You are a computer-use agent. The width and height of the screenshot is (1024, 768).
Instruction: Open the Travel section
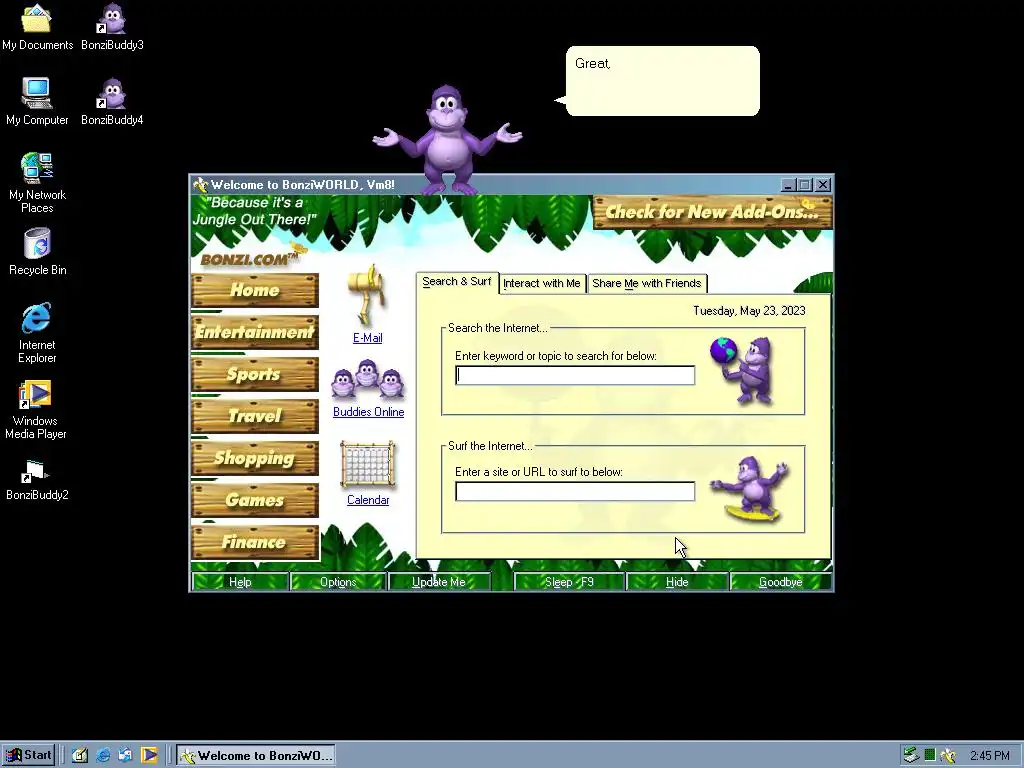(x=255, y=416)
